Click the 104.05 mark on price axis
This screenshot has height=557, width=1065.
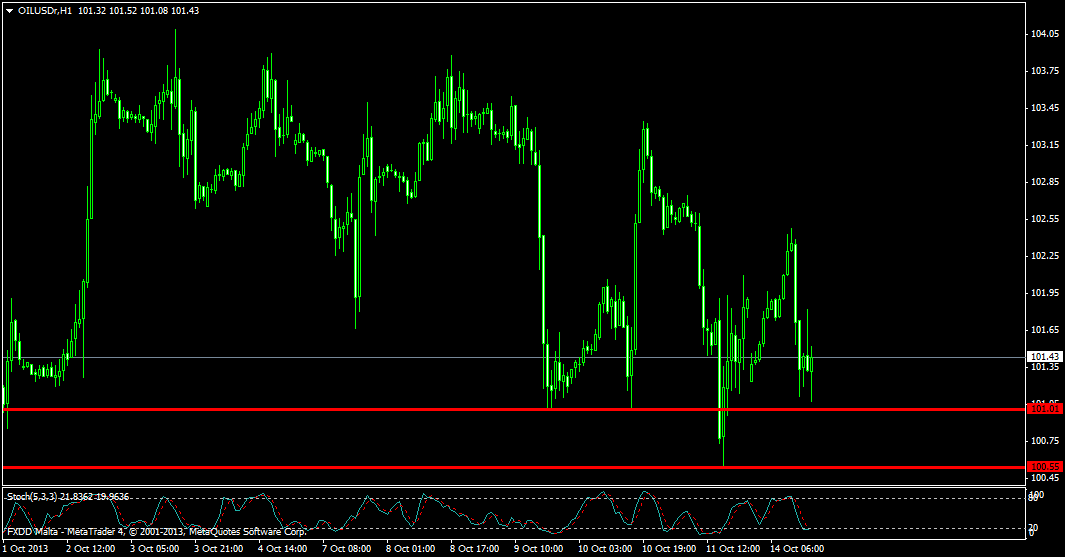[1045, 34]
